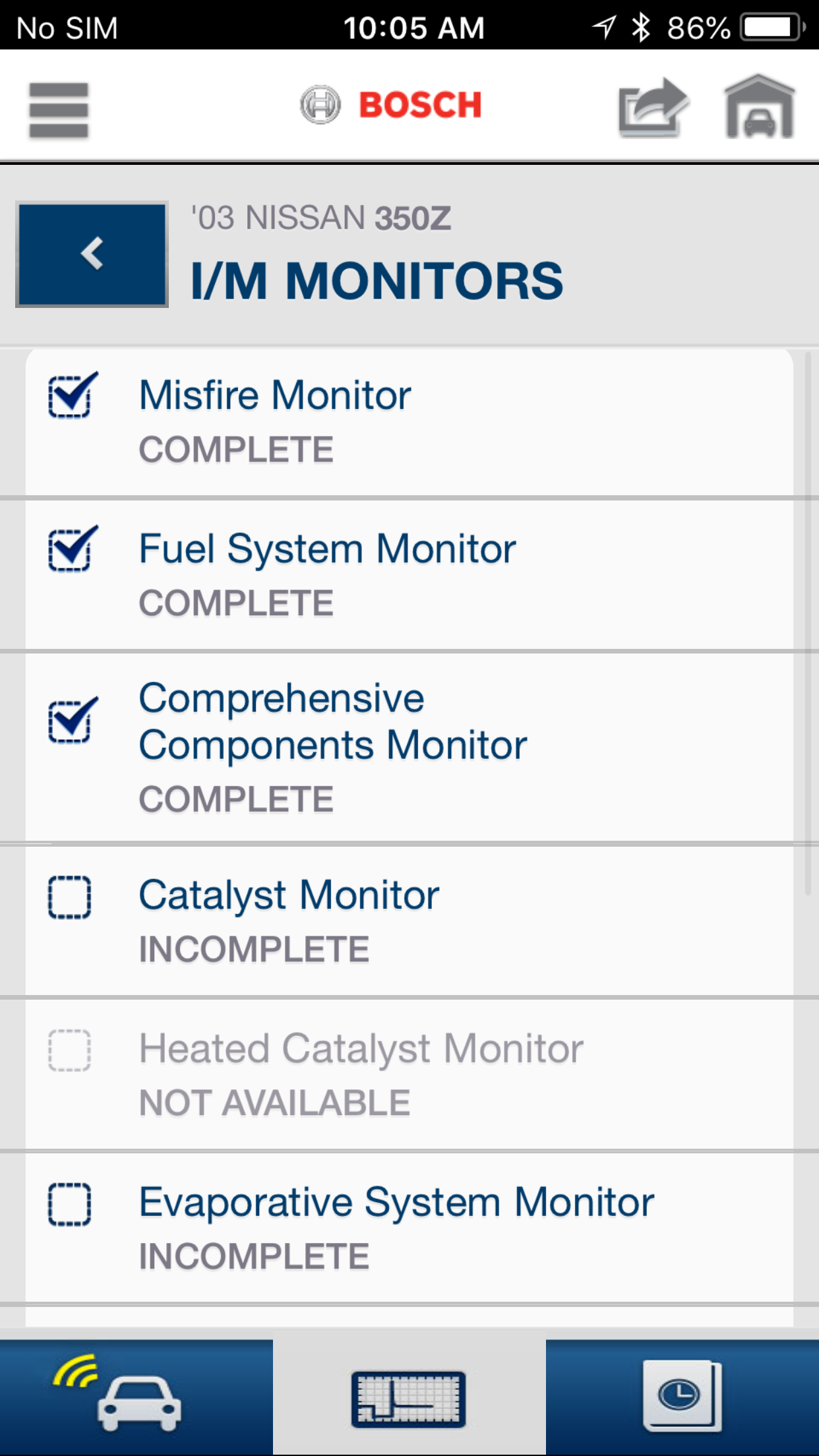The height and width of the screenshot is (1456, 819).
Task: Toggle the Misfire Monitor checkbox
Action: point(71,395)
